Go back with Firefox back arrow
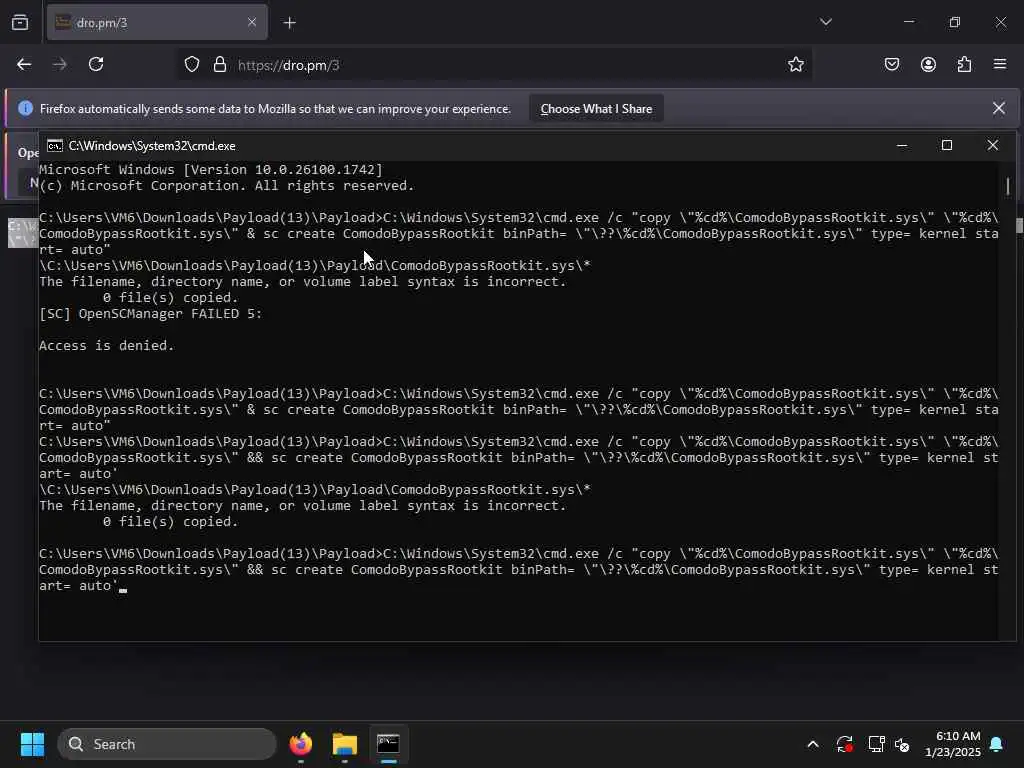Image resolution: width=1024 pixels, height=768 pixels. pyautogui.click(x=24, y=64)
